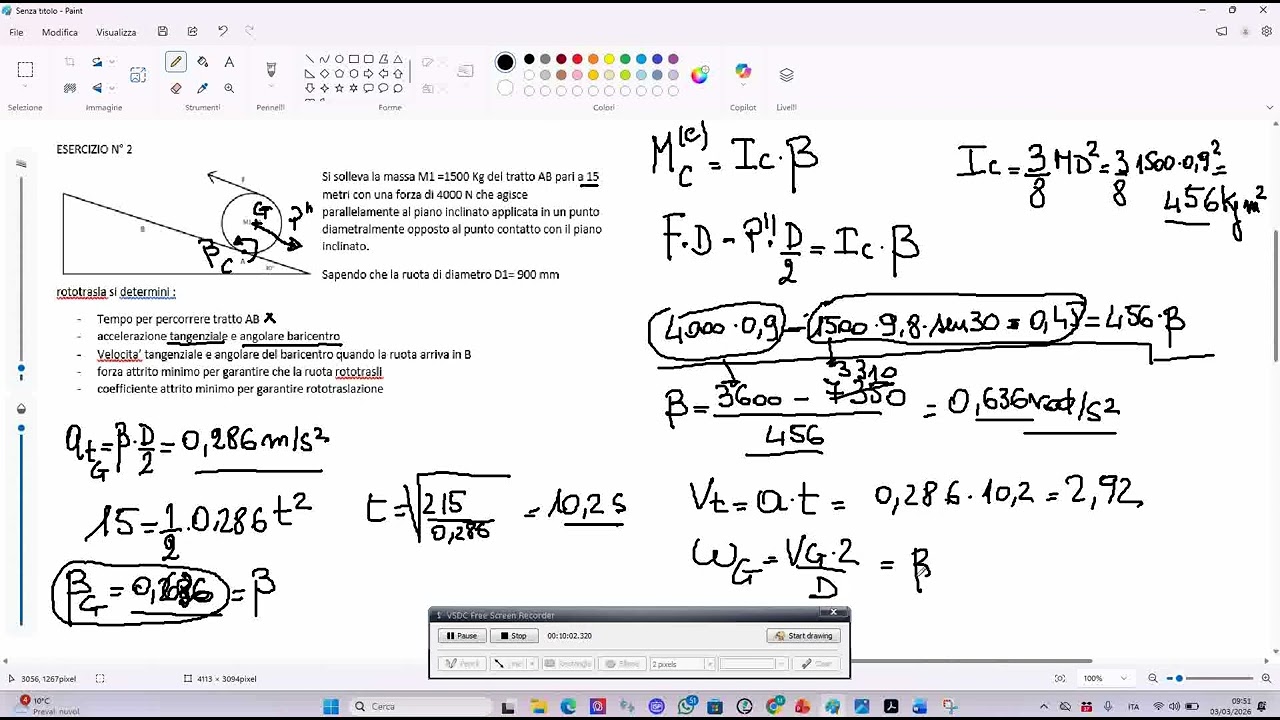Pick the triangle shape in Forme
The height and width of the screenshot is (720, 1280).
pyautogui.click(x=397, y=59)
